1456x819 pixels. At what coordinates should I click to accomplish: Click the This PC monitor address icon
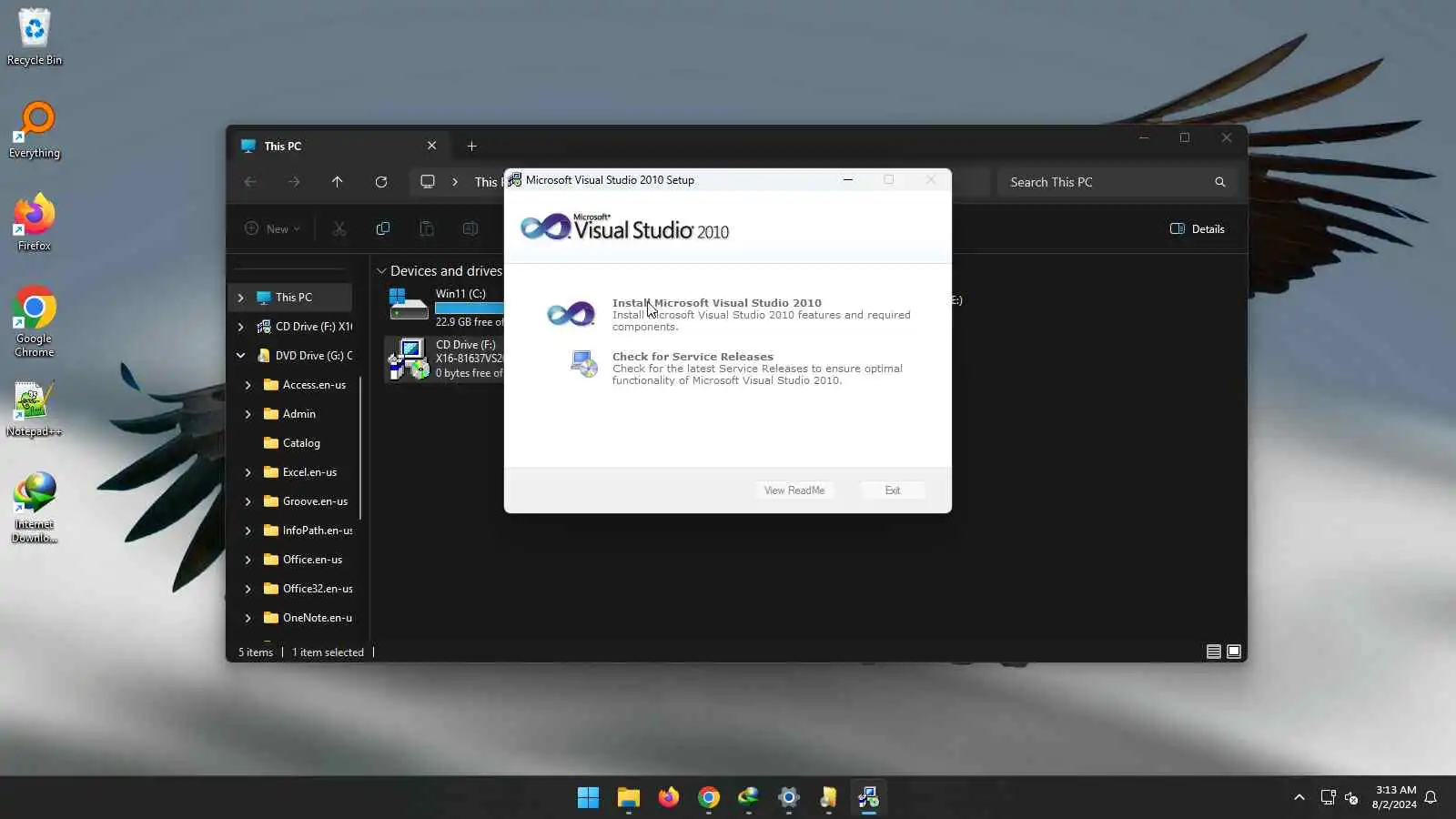428,182
